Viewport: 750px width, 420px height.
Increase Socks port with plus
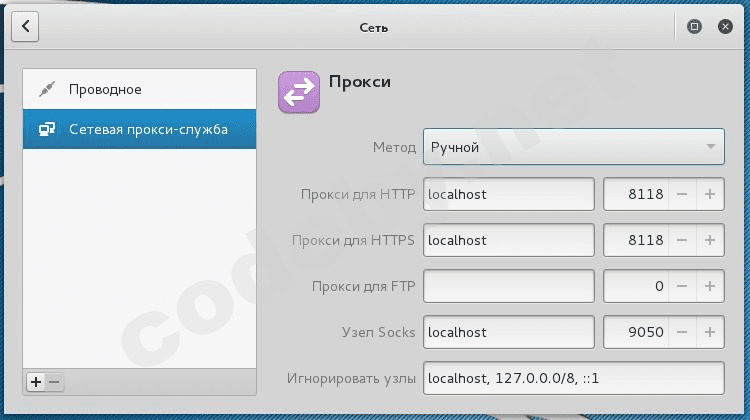[710, 333]
